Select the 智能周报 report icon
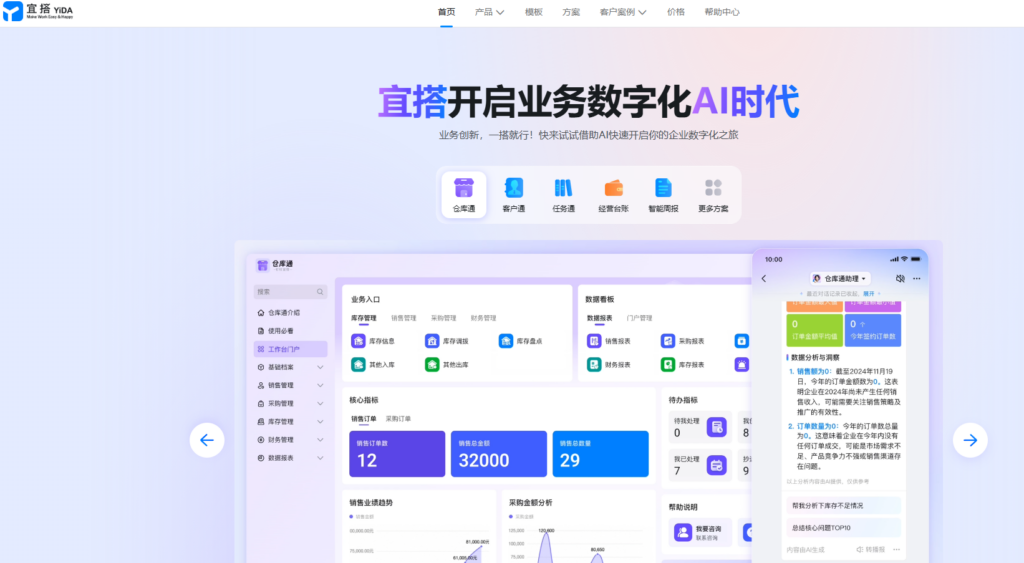 (x=663, y=188)
